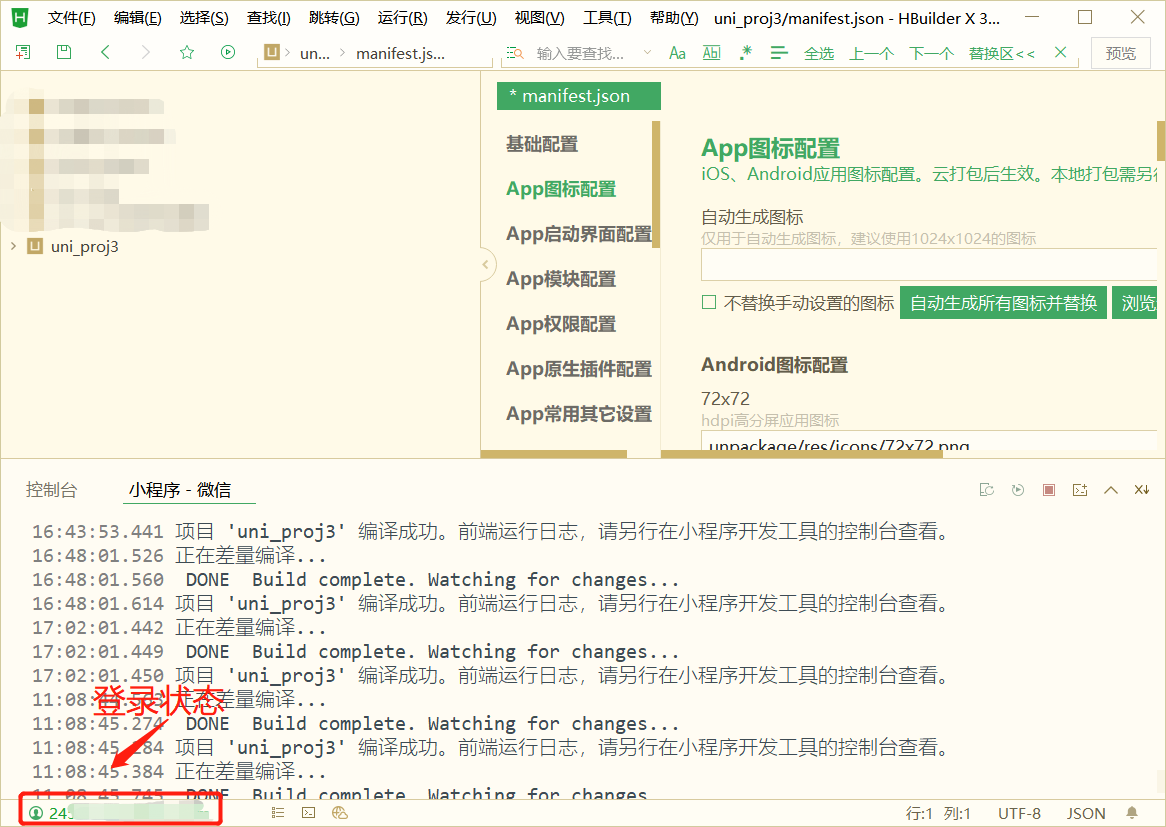Collapse the console panel with the chevron

(x=1110, y=489)
